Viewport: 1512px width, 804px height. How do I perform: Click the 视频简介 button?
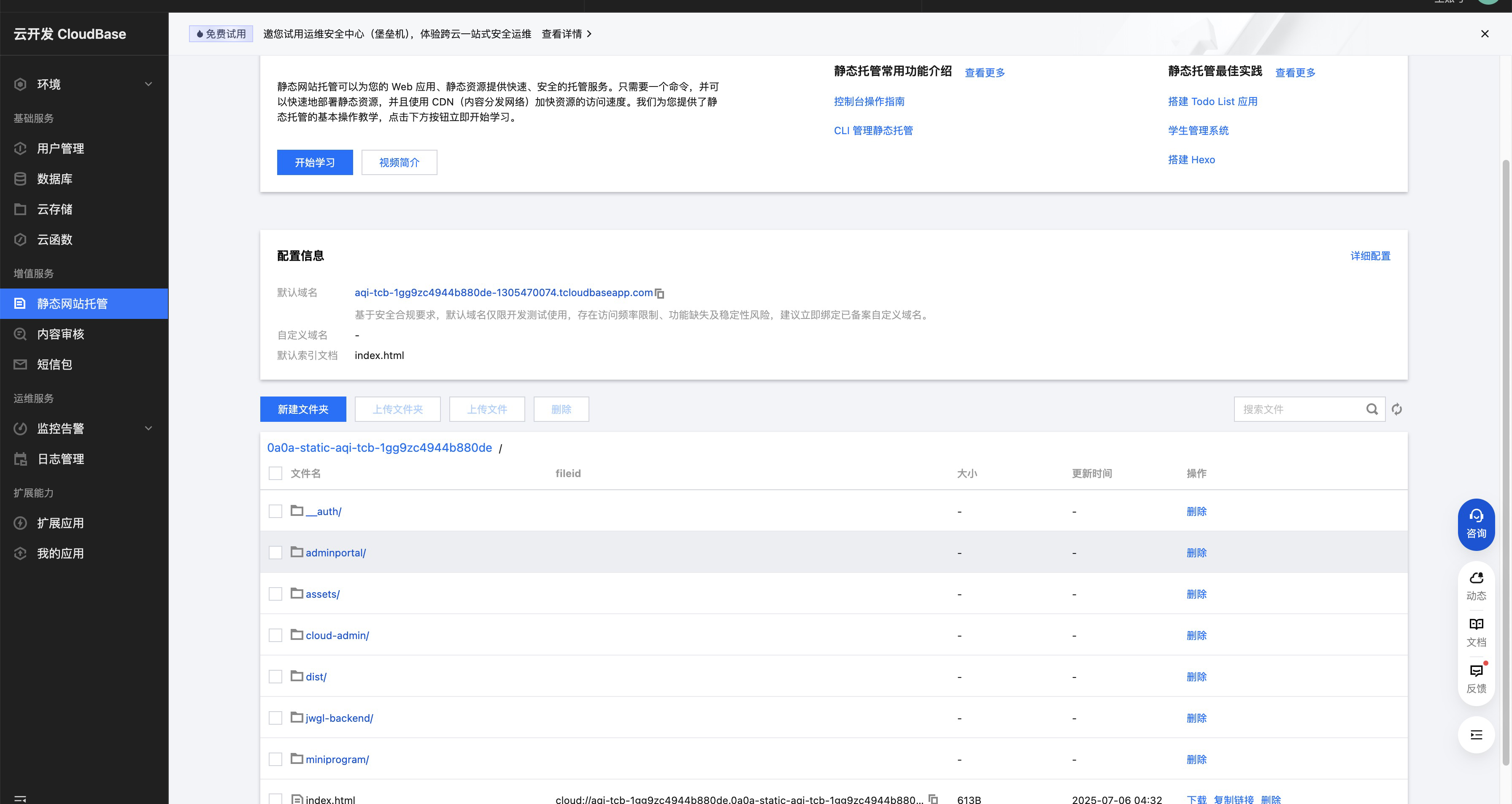tap(399, 162)
